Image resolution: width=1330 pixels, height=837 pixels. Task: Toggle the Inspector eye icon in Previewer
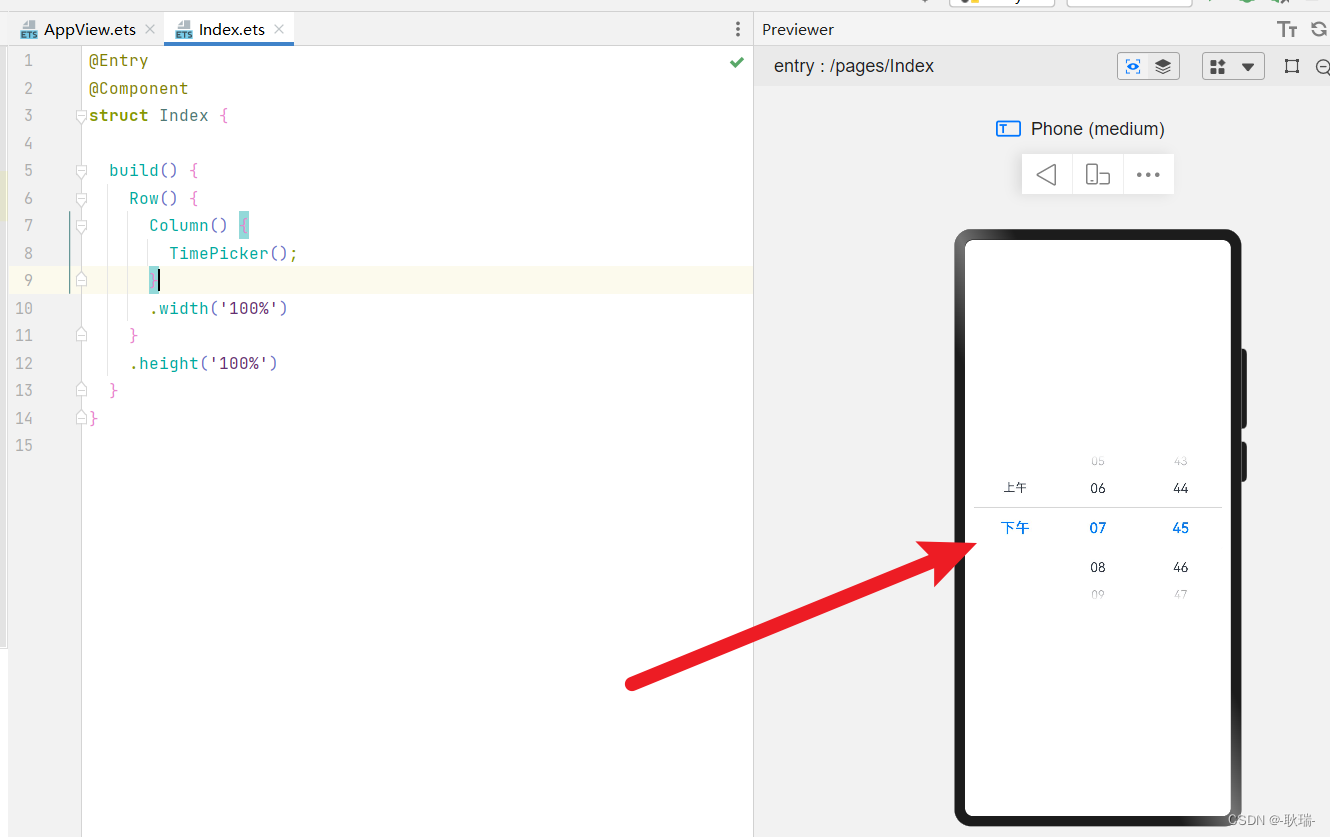click(x=1133, y=66)
